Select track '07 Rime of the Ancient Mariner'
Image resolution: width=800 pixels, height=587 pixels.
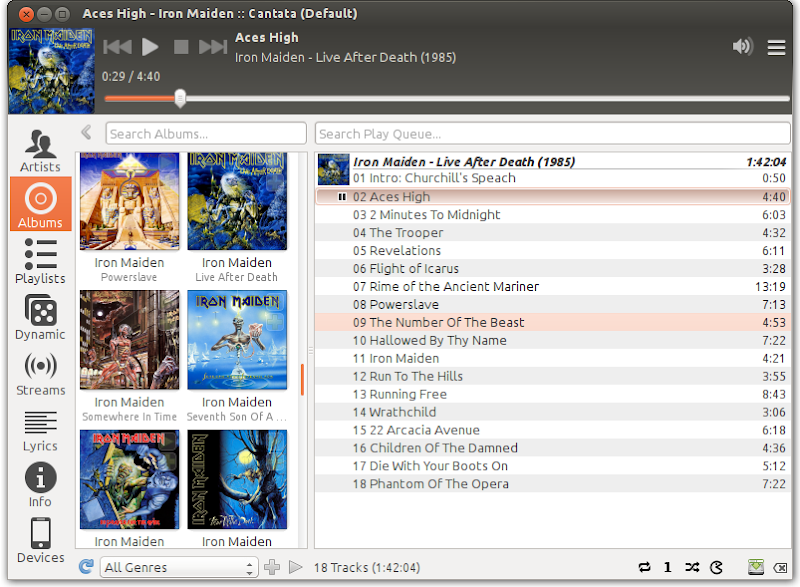[553, 287]
